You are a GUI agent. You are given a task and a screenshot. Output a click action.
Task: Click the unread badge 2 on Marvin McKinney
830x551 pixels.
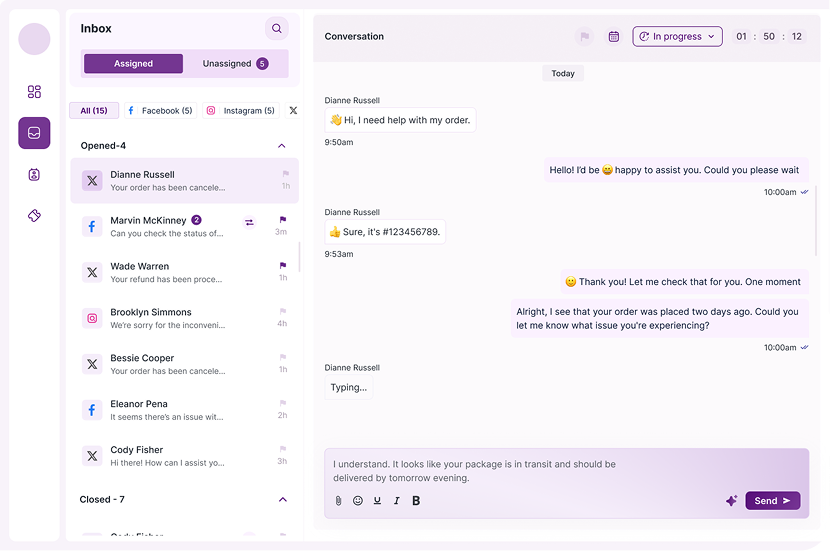[196, 220]
